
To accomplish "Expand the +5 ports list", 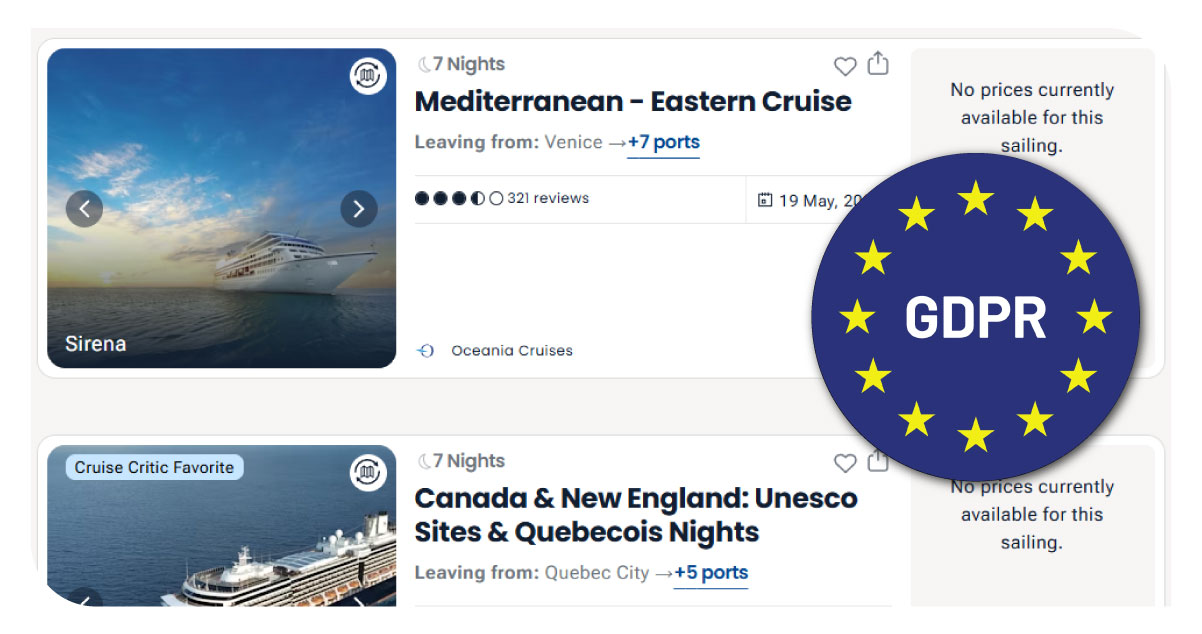I will click(710, 573).
